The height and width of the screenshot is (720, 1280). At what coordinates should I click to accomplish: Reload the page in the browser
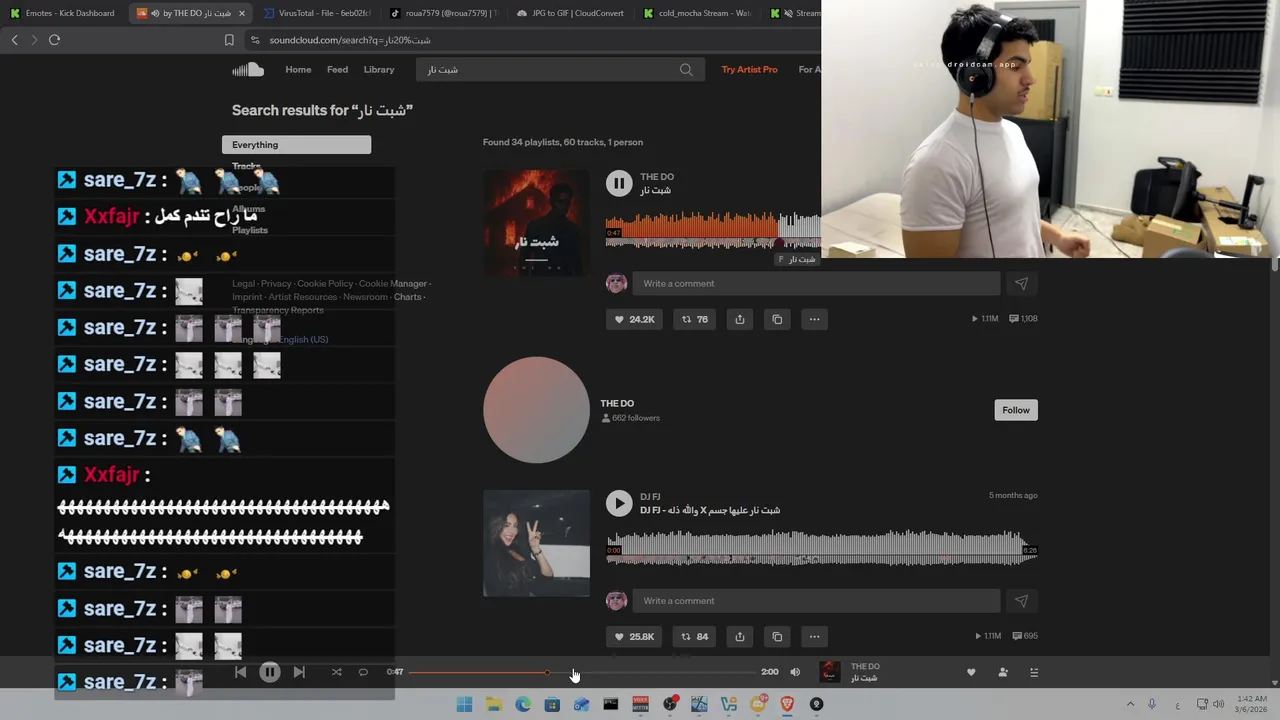pos(54,40)
